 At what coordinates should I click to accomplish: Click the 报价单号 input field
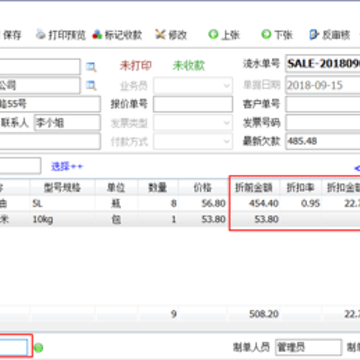(x=193, y=104)
